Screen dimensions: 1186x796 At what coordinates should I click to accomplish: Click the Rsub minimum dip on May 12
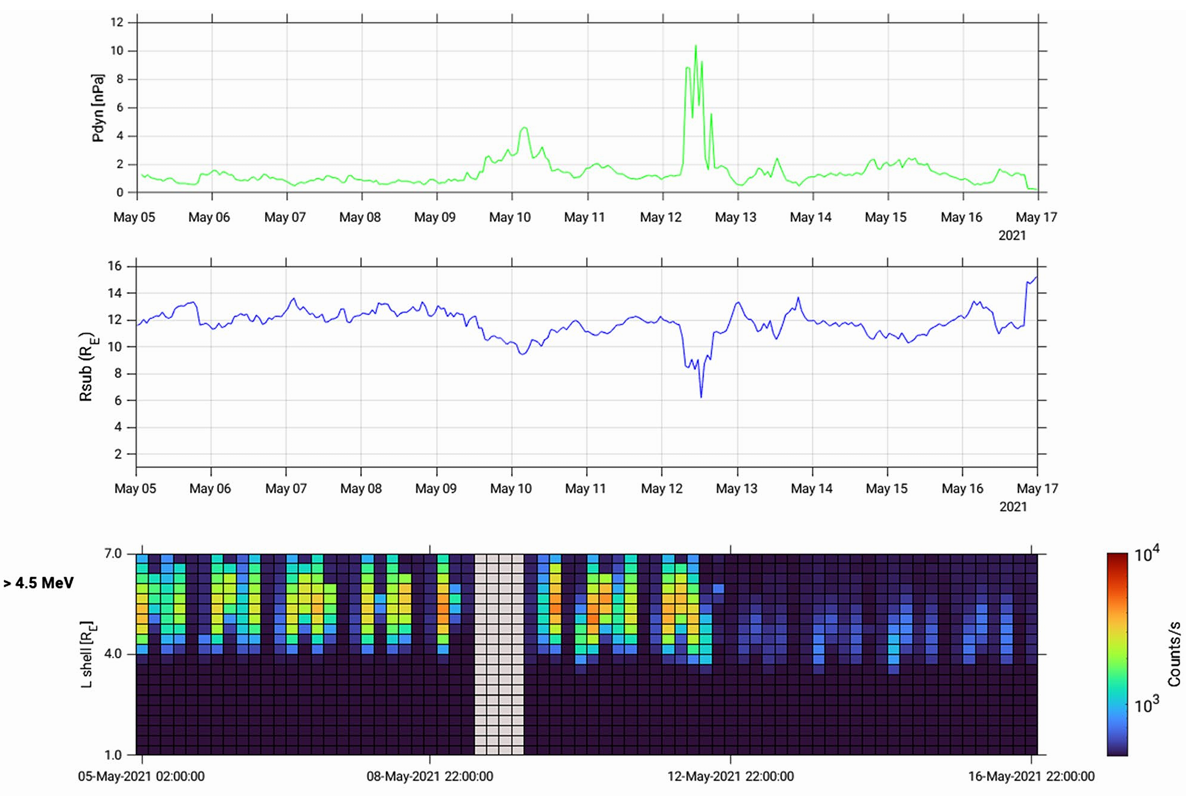[701, 395]
